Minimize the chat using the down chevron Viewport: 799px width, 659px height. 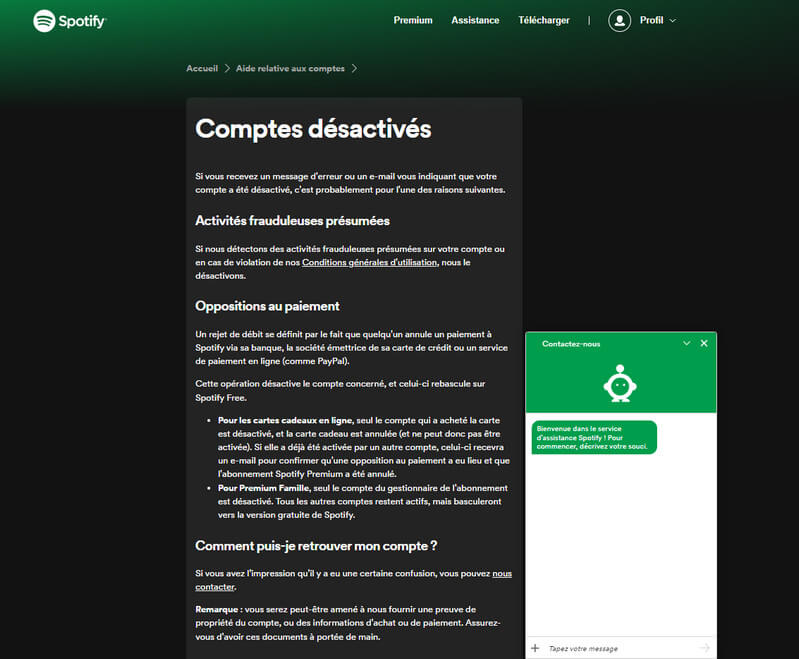click(686, 343)
